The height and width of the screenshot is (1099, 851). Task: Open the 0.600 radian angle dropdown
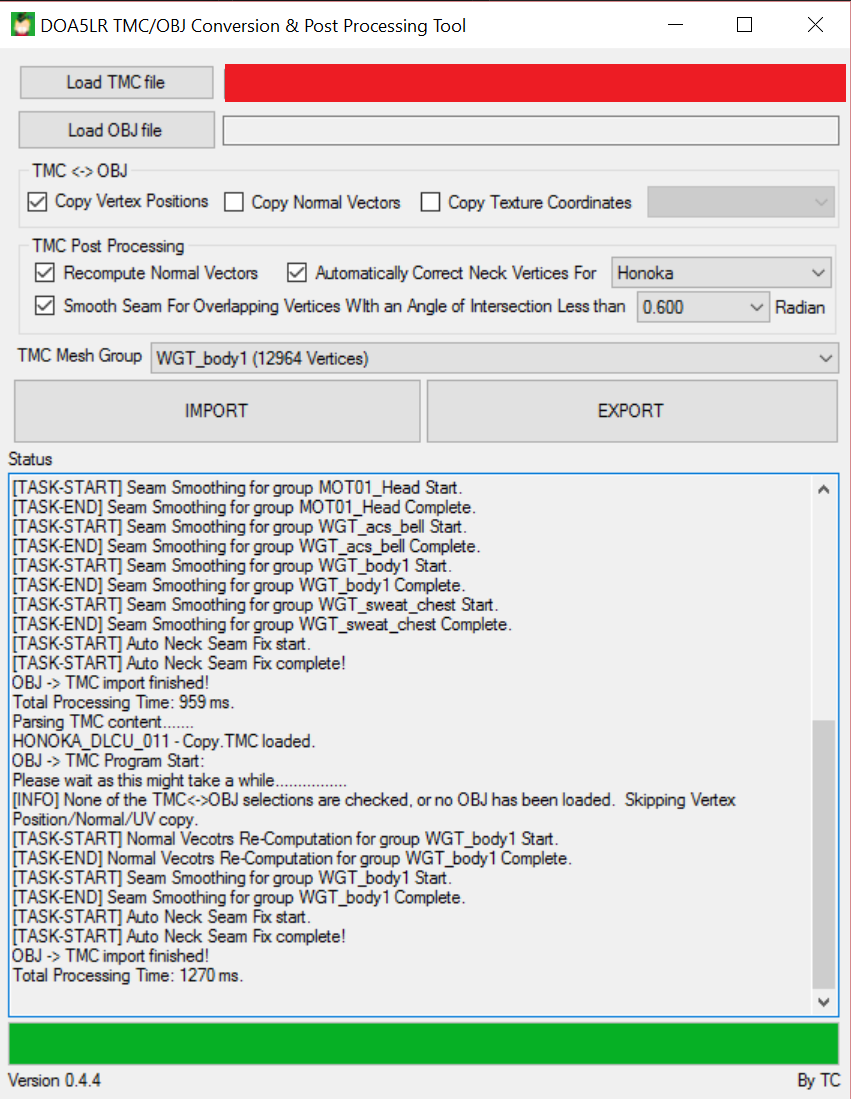(x=703, y=307)
